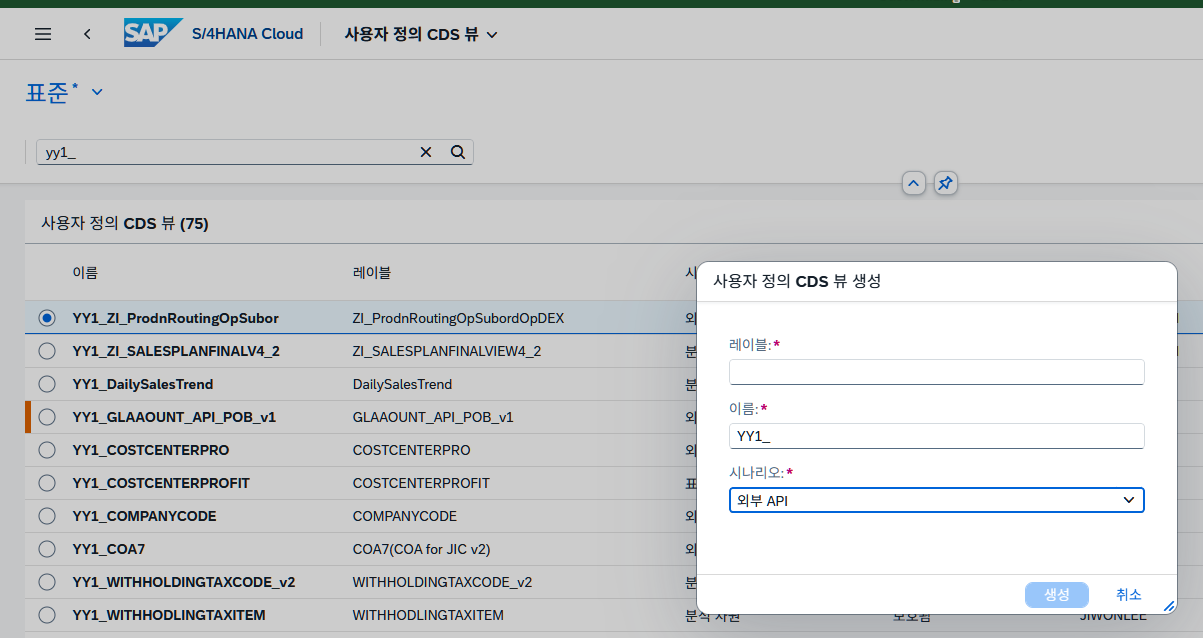Select radio for YY1_COSTCENTERPRO
The image size is (1203, 638).
(47, 450)
